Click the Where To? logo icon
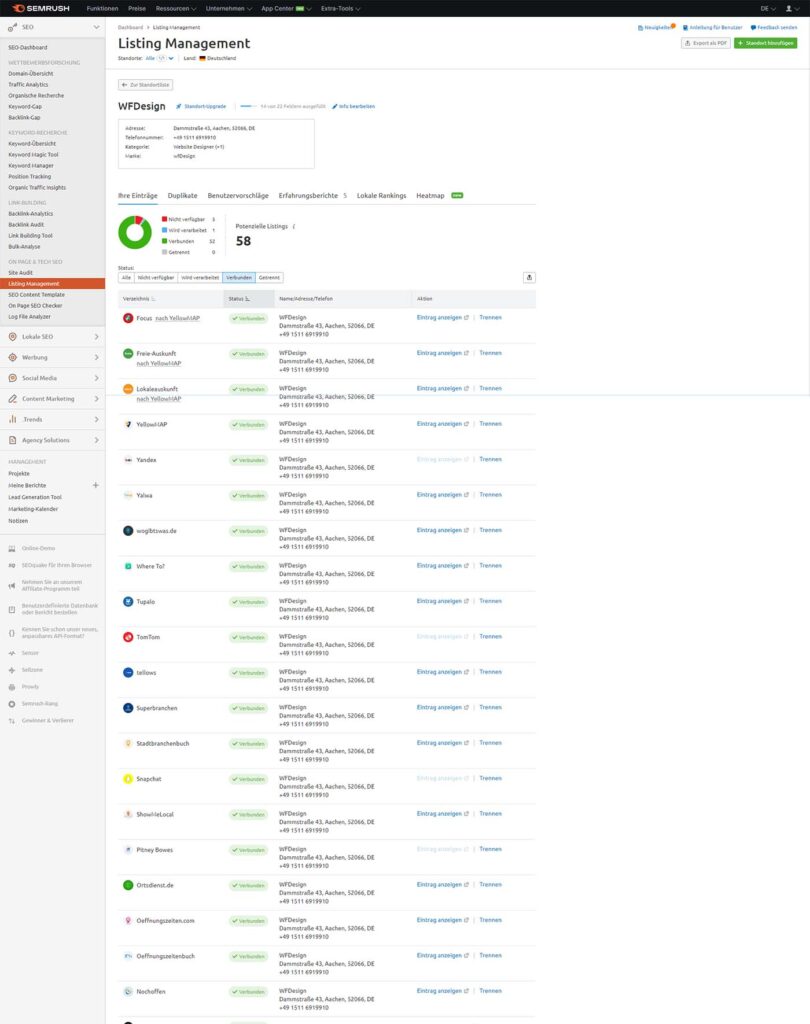This screenshot has width=810, height=1024. click(x=128, y=566)
